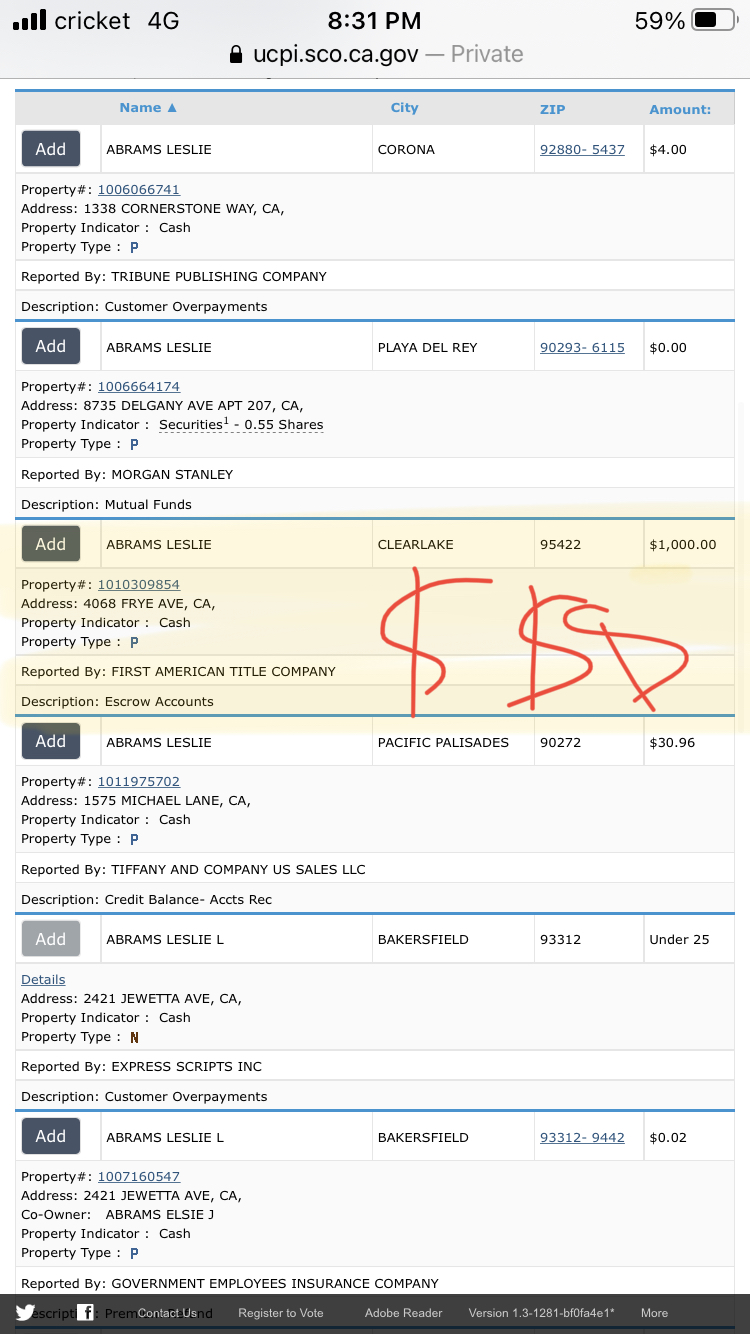Tap Reported By Tribune Publishing Company

pos(174,276)
